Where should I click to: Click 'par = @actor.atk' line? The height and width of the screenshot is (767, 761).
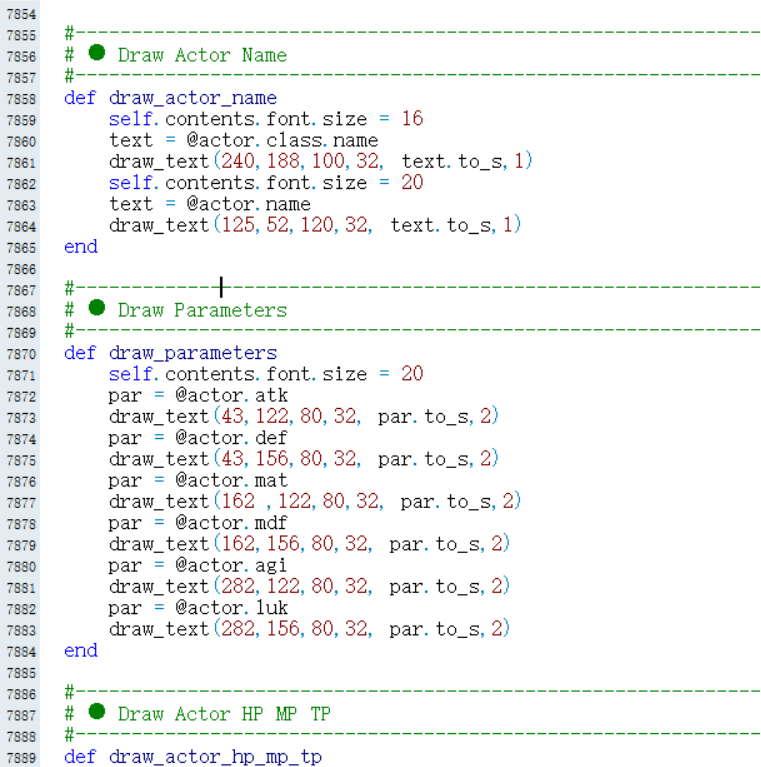pyautogui.click(x=198, y=395)
